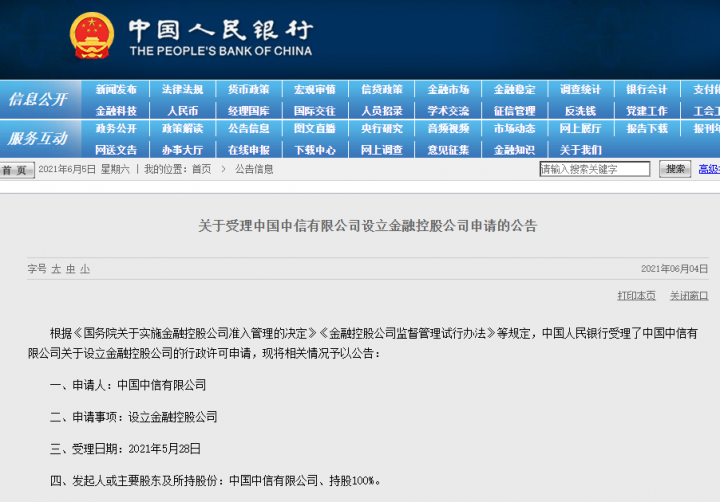Open the 市场动态 menu
Screen dimensions: 720x502
point(514,129)
